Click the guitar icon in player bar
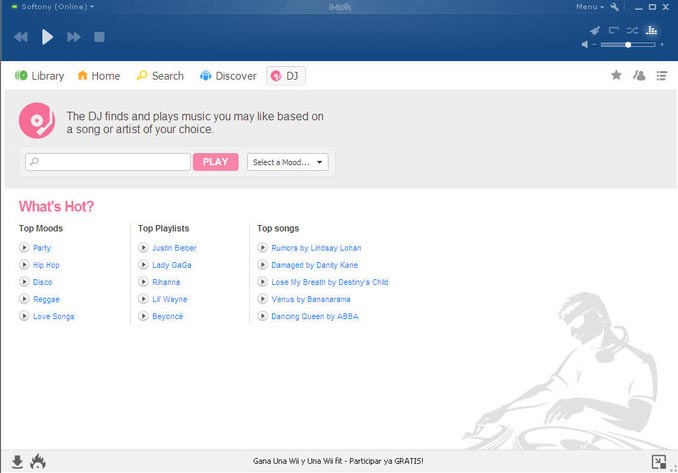Image resolution: width=678 pixels, height=473 pixels. coord(595,30)
